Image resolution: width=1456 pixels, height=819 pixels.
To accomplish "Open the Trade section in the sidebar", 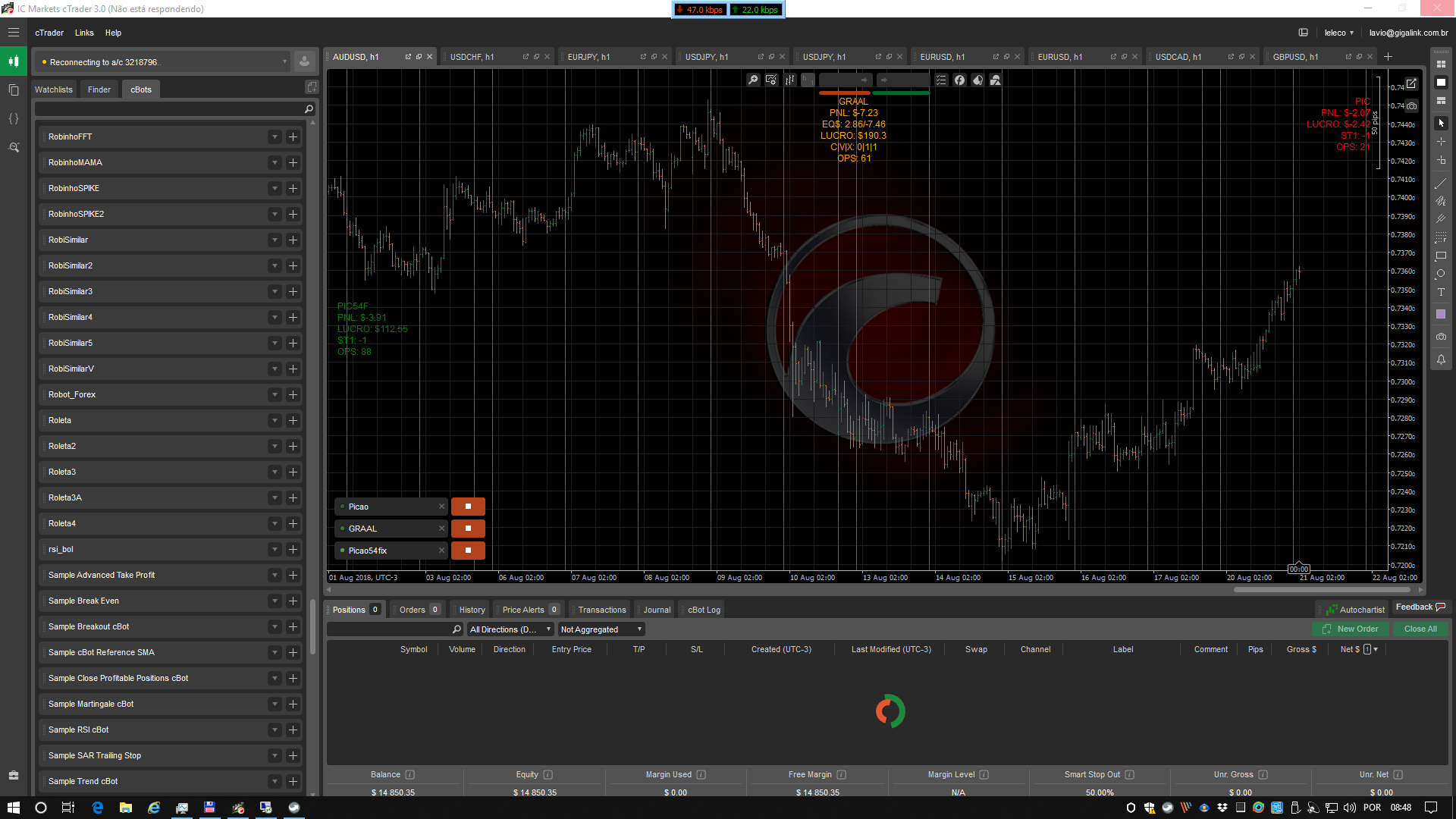I will point(14,61).
